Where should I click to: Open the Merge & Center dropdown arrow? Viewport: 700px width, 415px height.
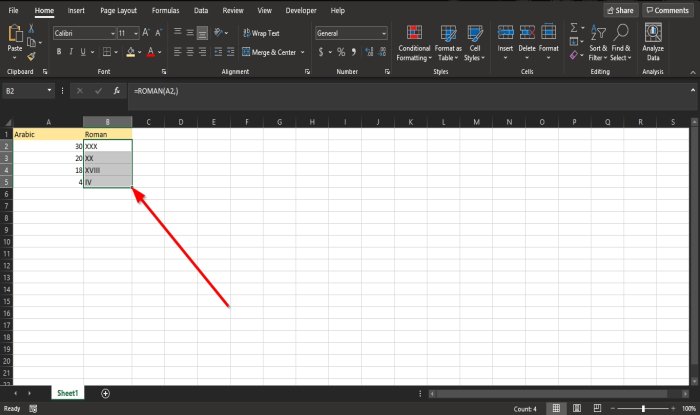[302, 52]
